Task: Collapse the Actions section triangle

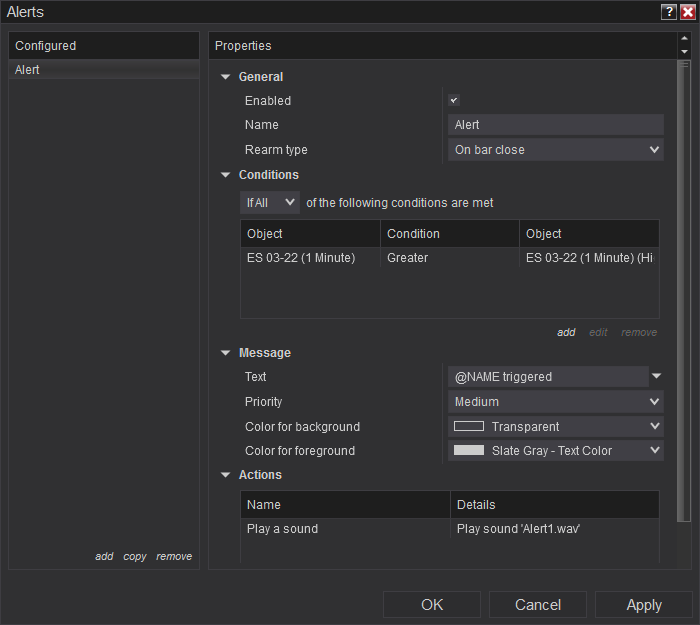Action: coord(226,475)
